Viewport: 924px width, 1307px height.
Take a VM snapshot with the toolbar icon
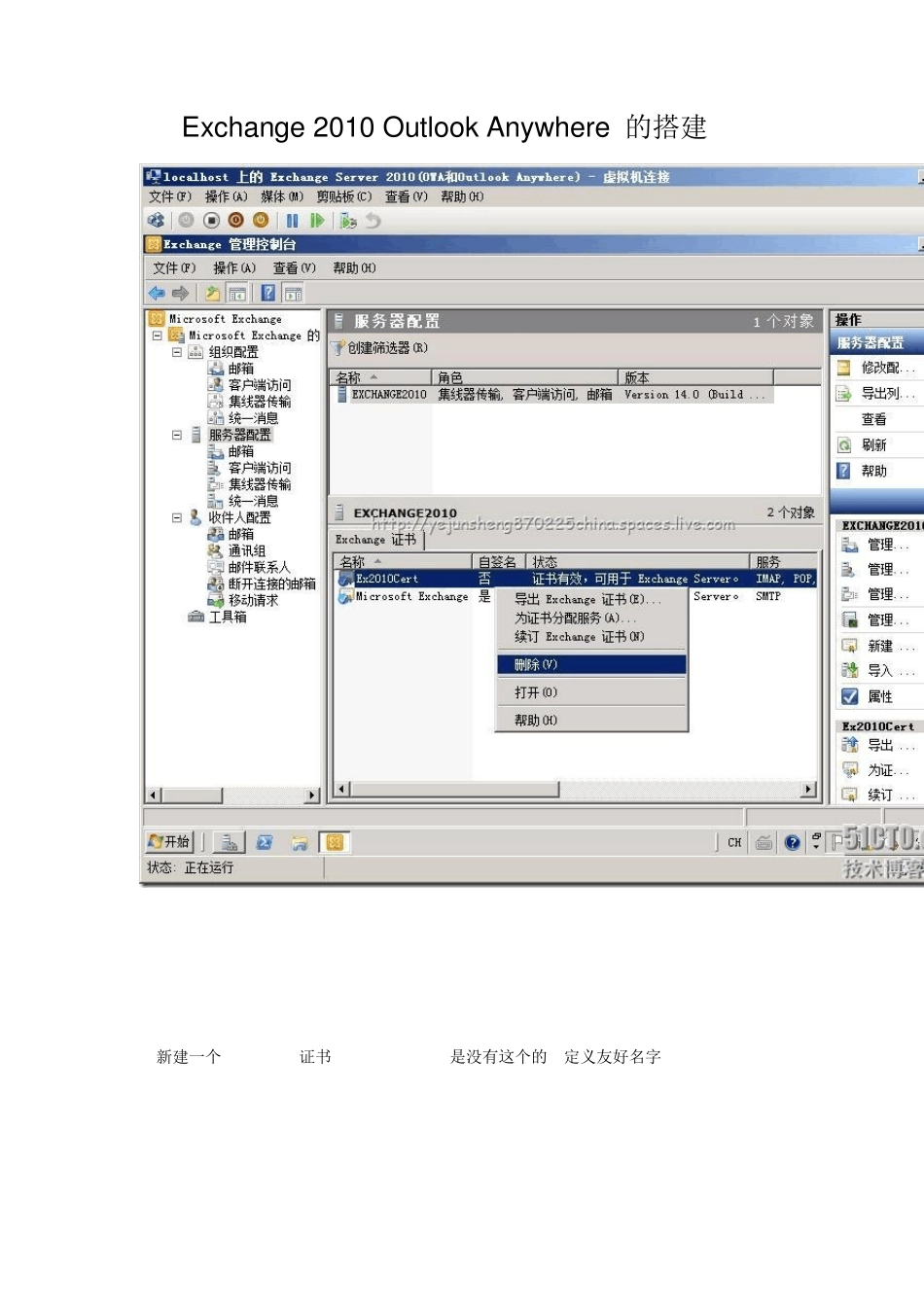pyautogui.click(x=347, y=221)
